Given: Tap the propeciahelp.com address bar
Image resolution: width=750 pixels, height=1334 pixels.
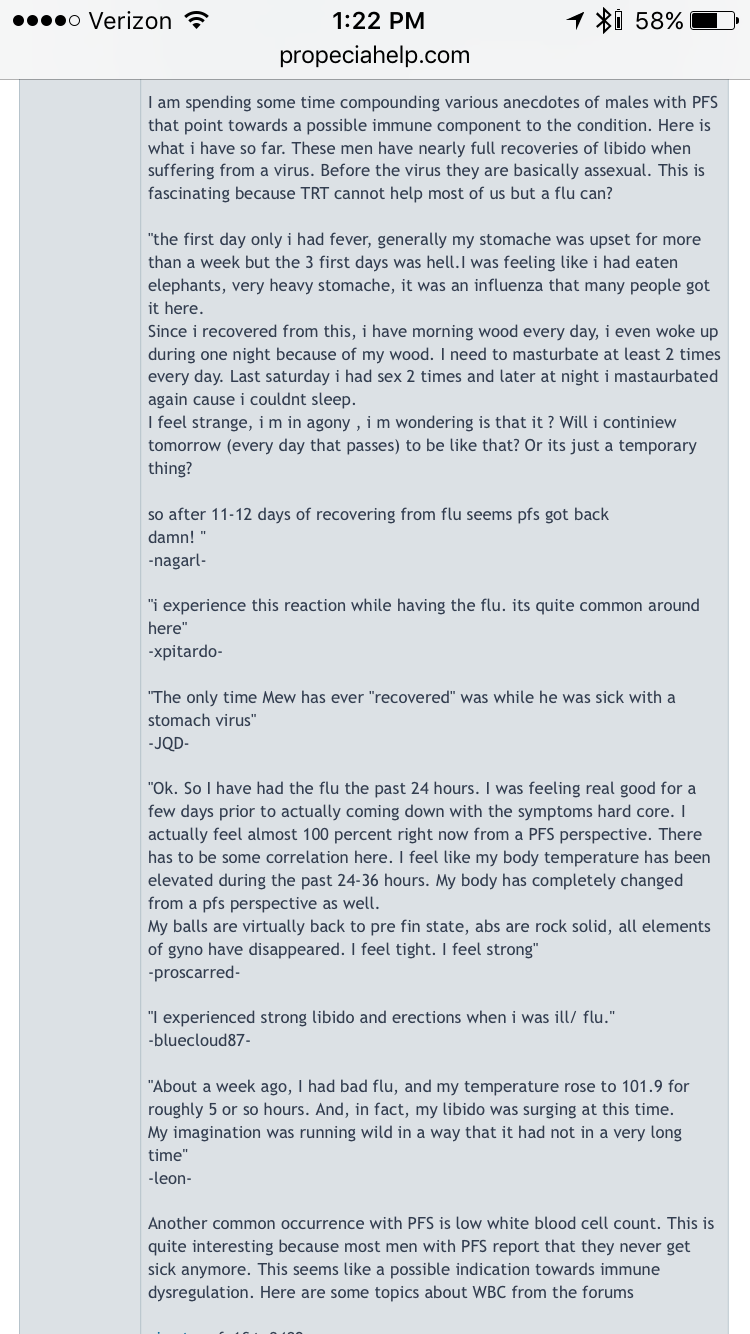Looking at the screenshot, I should tap(375, 56).
